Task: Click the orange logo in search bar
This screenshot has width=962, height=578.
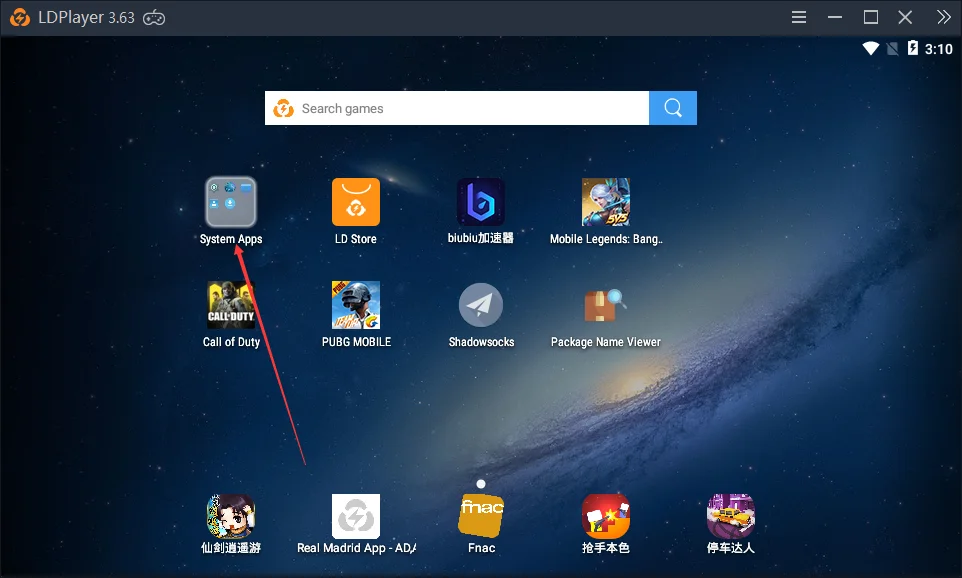Action: tap(283, 108)
